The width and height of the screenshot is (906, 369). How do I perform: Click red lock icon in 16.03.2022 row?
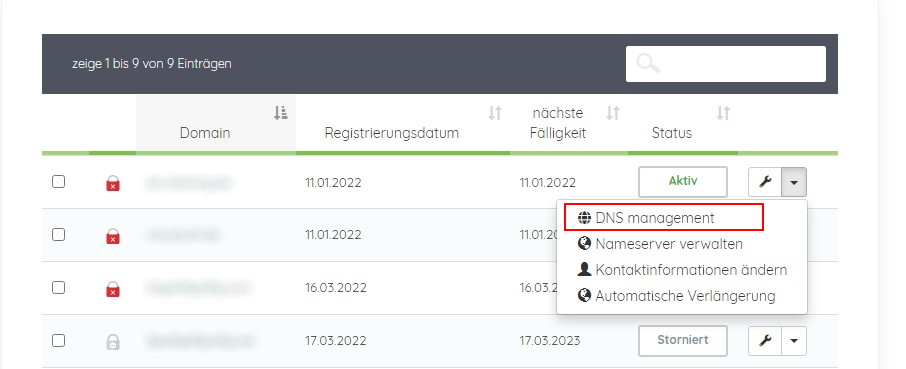113,288
